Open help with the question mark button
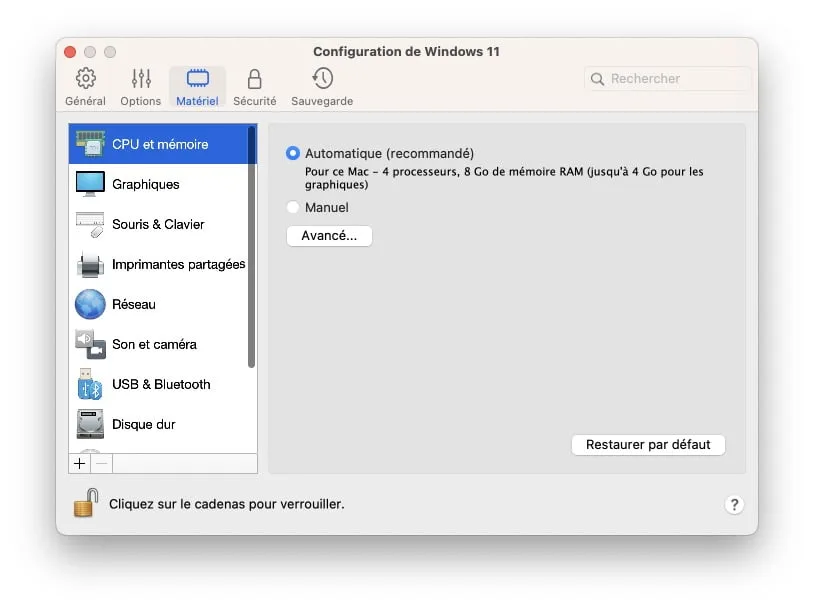814x609 pixels. [734, 505]
